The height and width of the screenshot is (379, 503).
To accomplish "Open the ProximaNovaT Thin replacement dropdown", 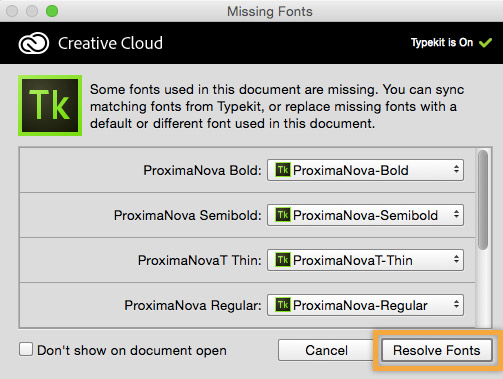I will pyautogui.click(x=365, y=260).
